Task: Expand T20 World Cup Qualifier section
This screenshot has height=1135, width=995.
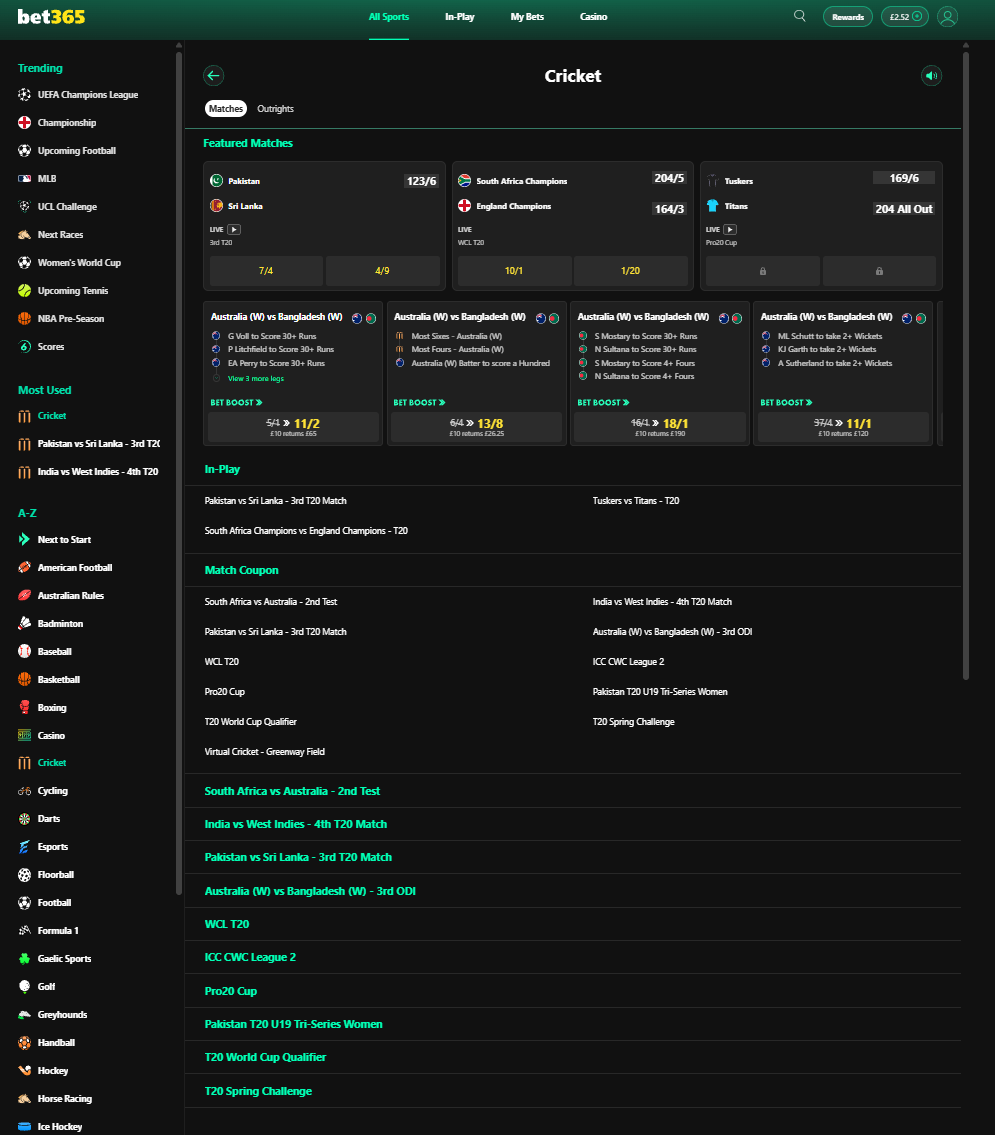Action: point(572,1057)
